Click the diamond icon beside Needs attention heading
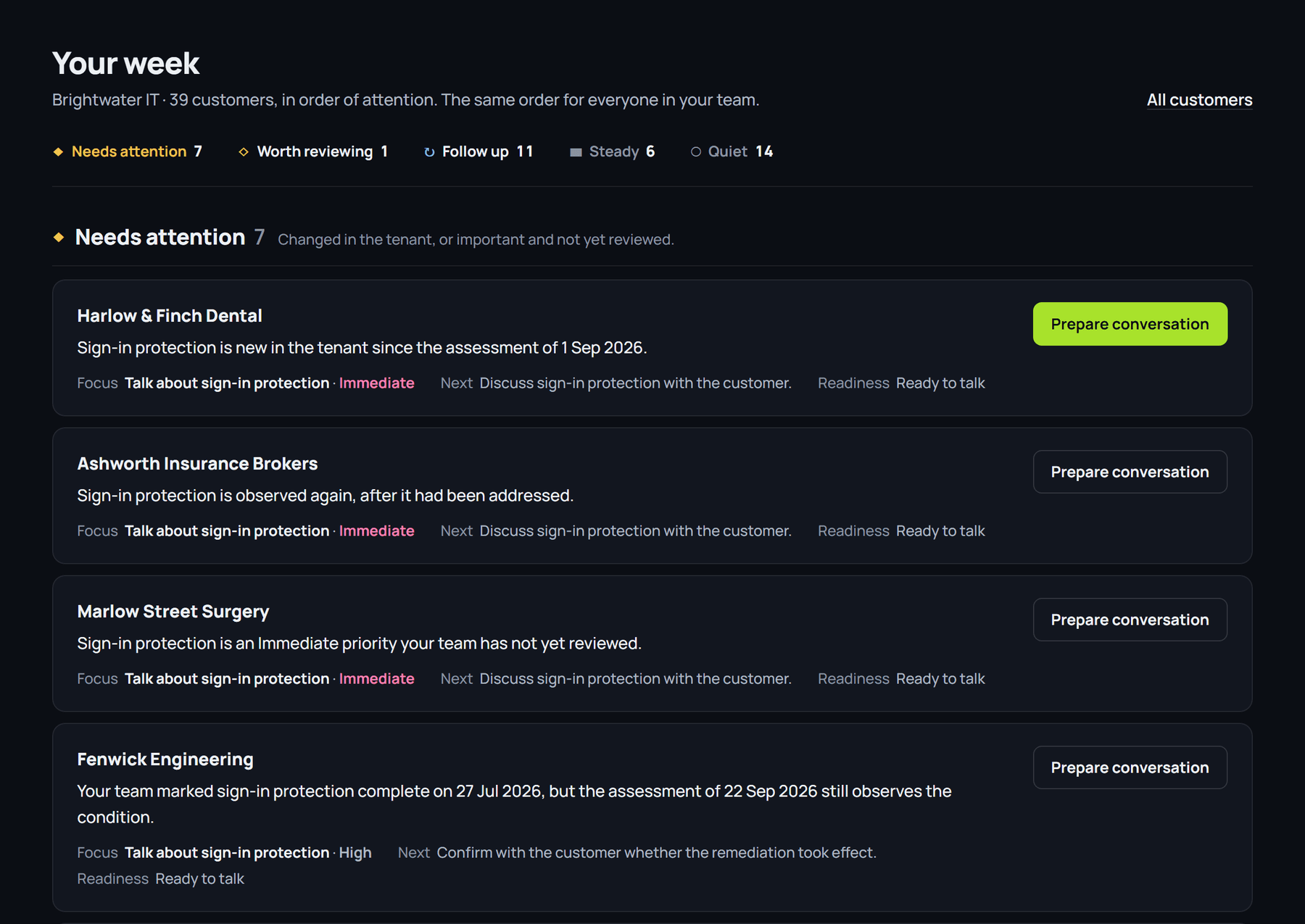The height and width of the screenshot is (924, 1305). coord(59,237)
